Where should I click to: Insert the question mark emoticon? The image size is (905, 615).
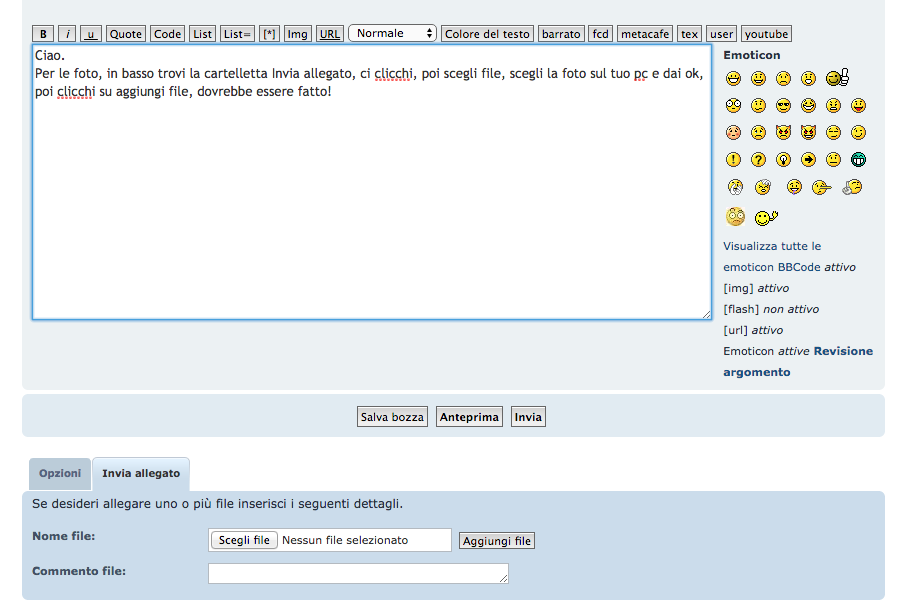758,159
